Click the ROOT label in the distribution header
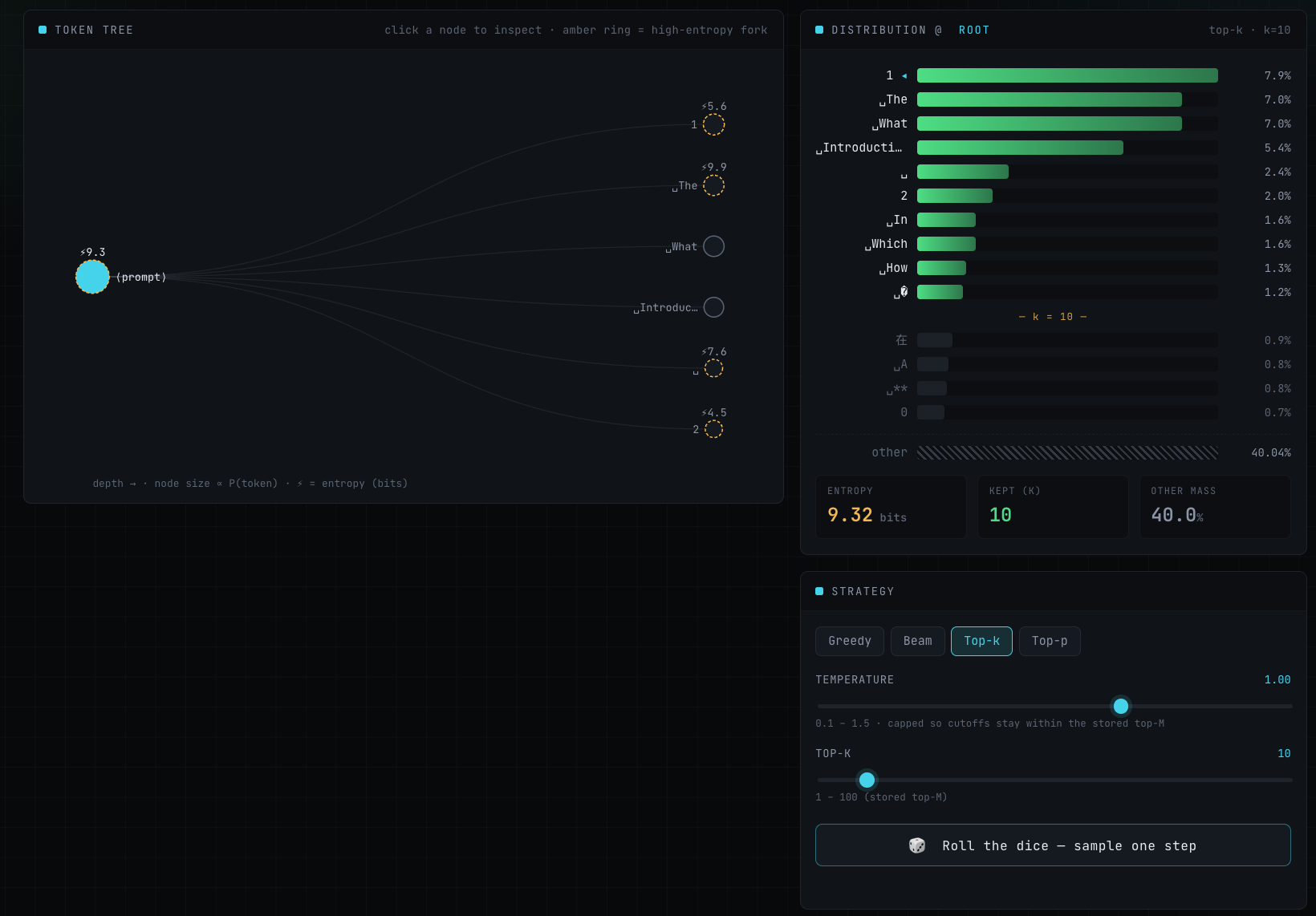This screenshot has height=916, width=1316. [974, 30]
